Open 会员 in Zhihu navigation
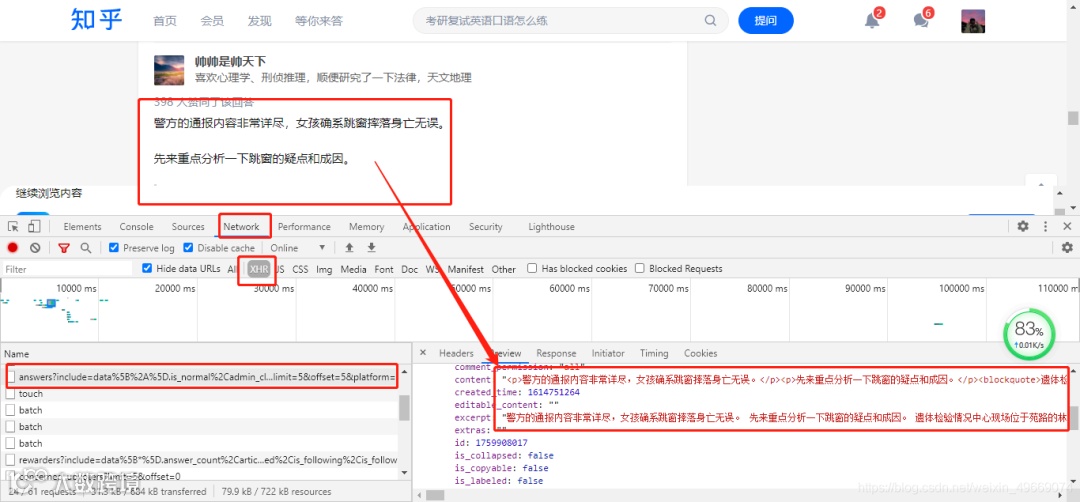The height and width of the screenshot is (502, 1080). (x=212, y=21)
